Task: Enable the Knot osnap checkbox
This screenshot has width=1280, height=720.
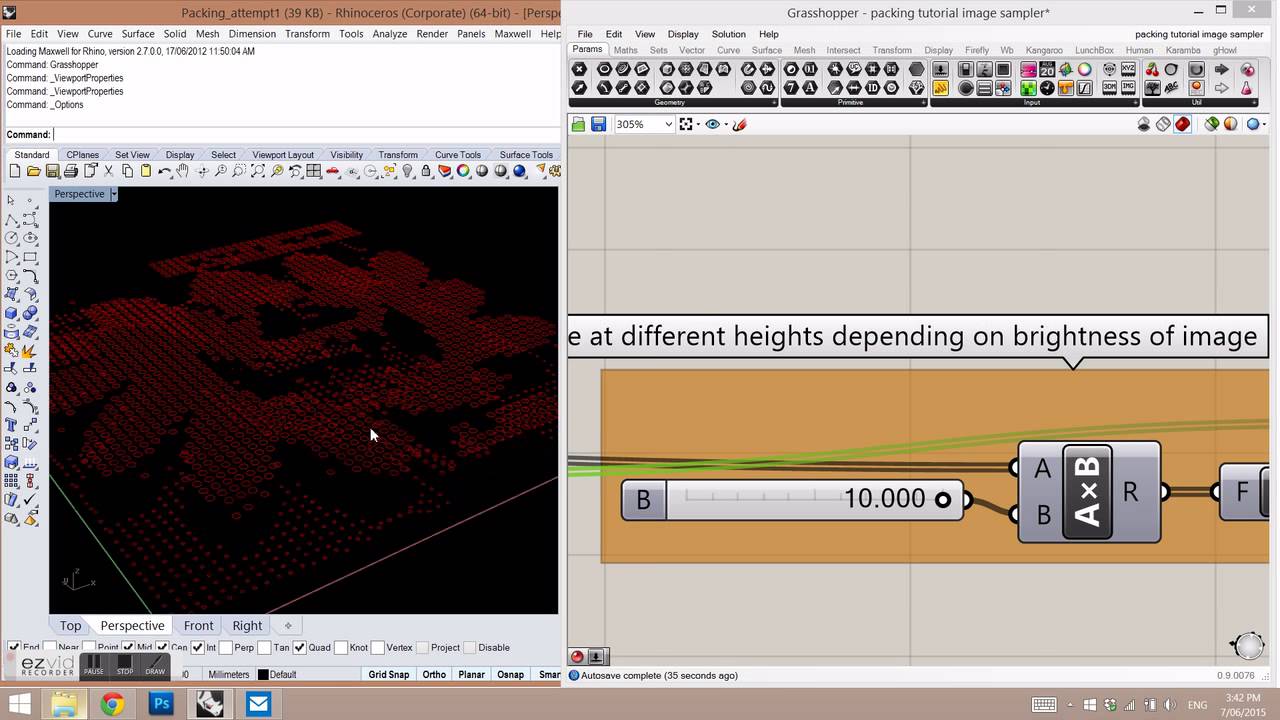Action: point(342,648)
